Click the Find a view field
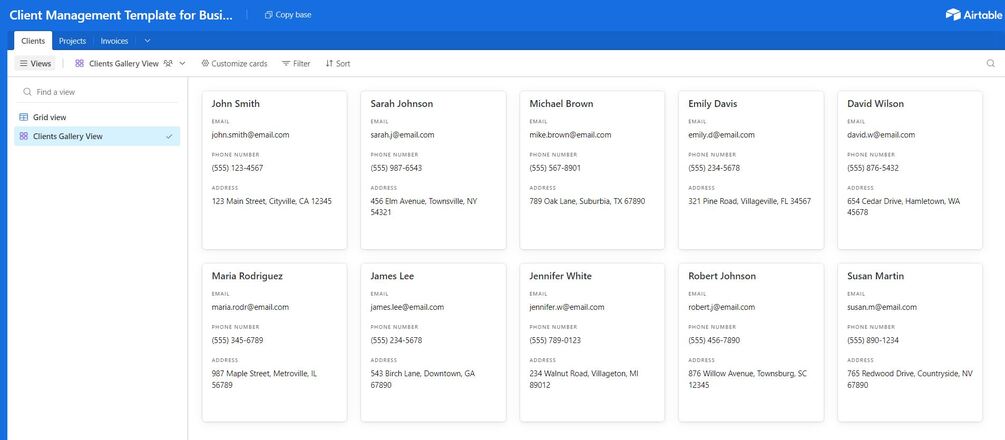The image size is (1005, 440). (97, 92)
